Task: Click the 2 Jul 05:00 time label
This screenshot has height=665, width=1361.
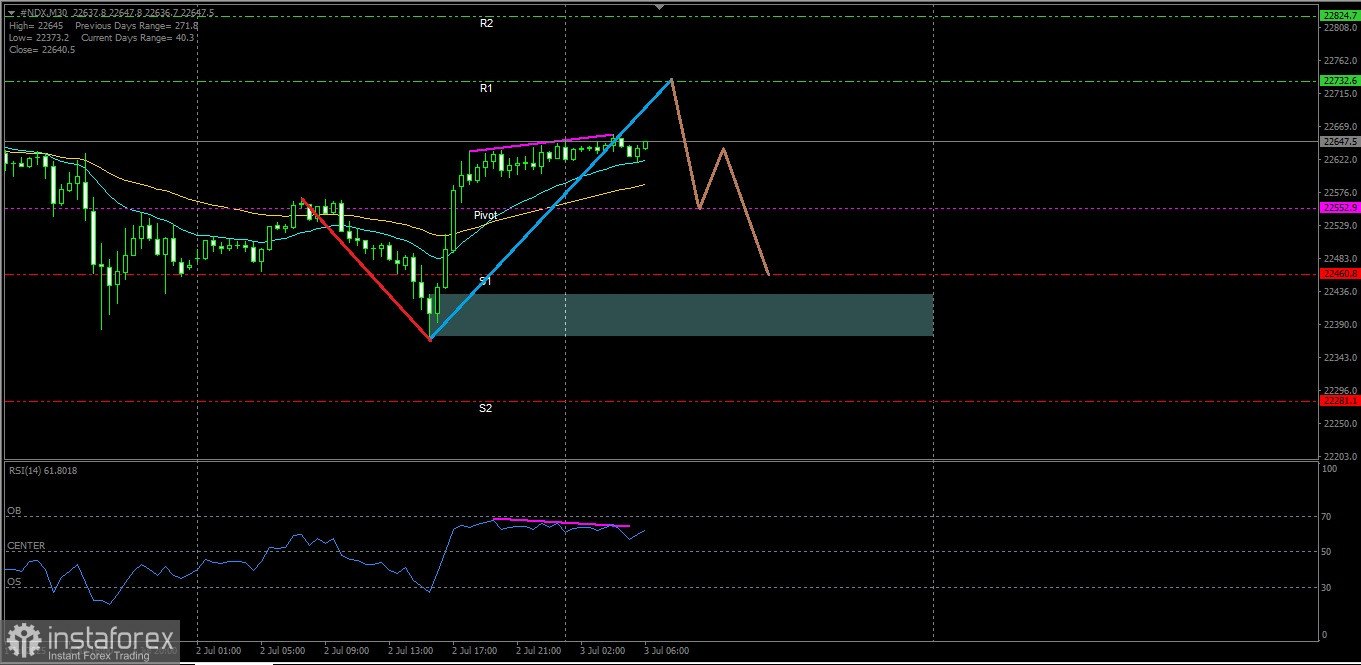Action: tap(283, 650)
